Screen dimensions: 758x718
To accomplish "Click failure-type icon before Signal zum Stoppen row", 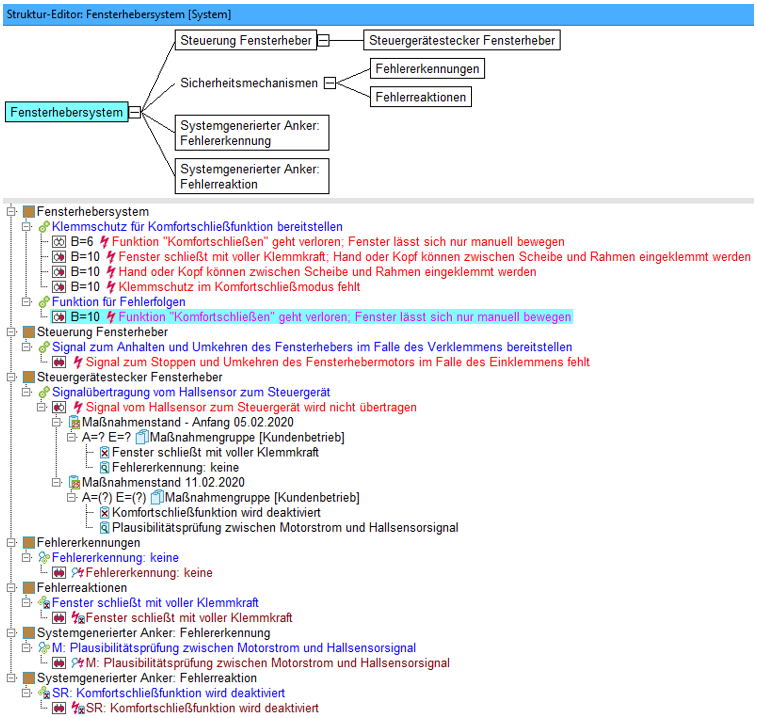I will [x=59, y=362].
